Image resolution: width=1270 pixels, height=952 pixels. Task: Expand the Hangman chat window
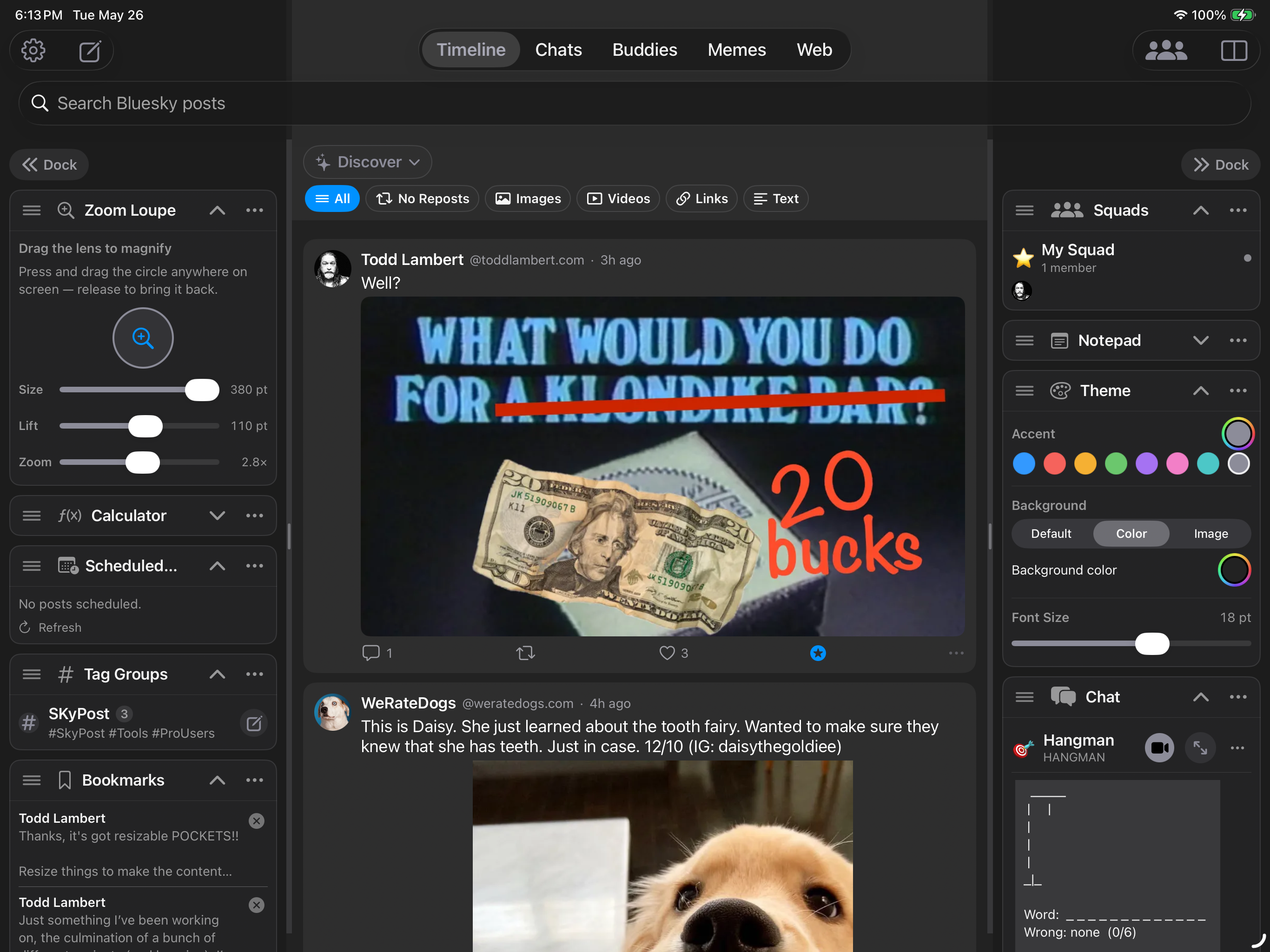pos(1200,747)
